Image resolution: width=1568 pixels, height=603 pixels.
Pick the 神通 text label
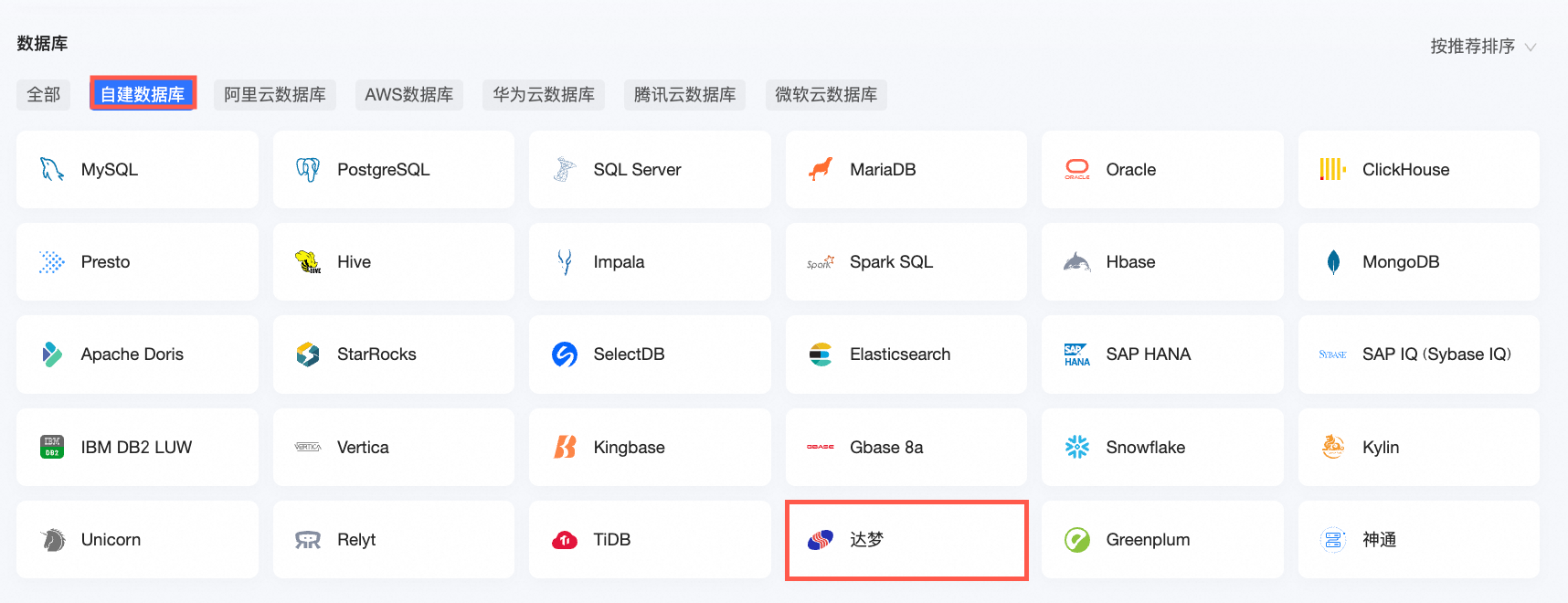coord(1380,540)
